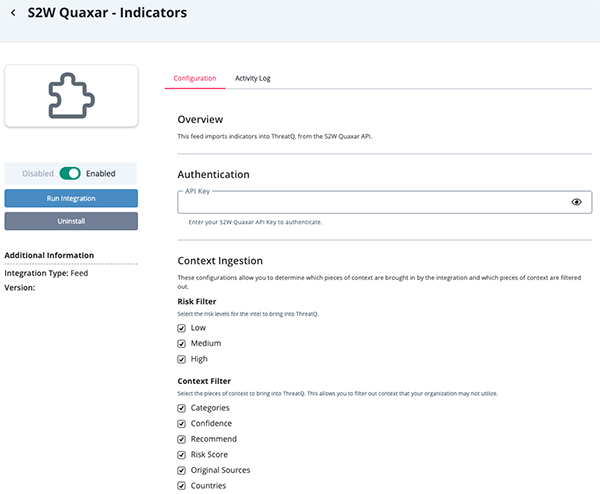Click the 'Risk Filter' label

click(197, 302)
